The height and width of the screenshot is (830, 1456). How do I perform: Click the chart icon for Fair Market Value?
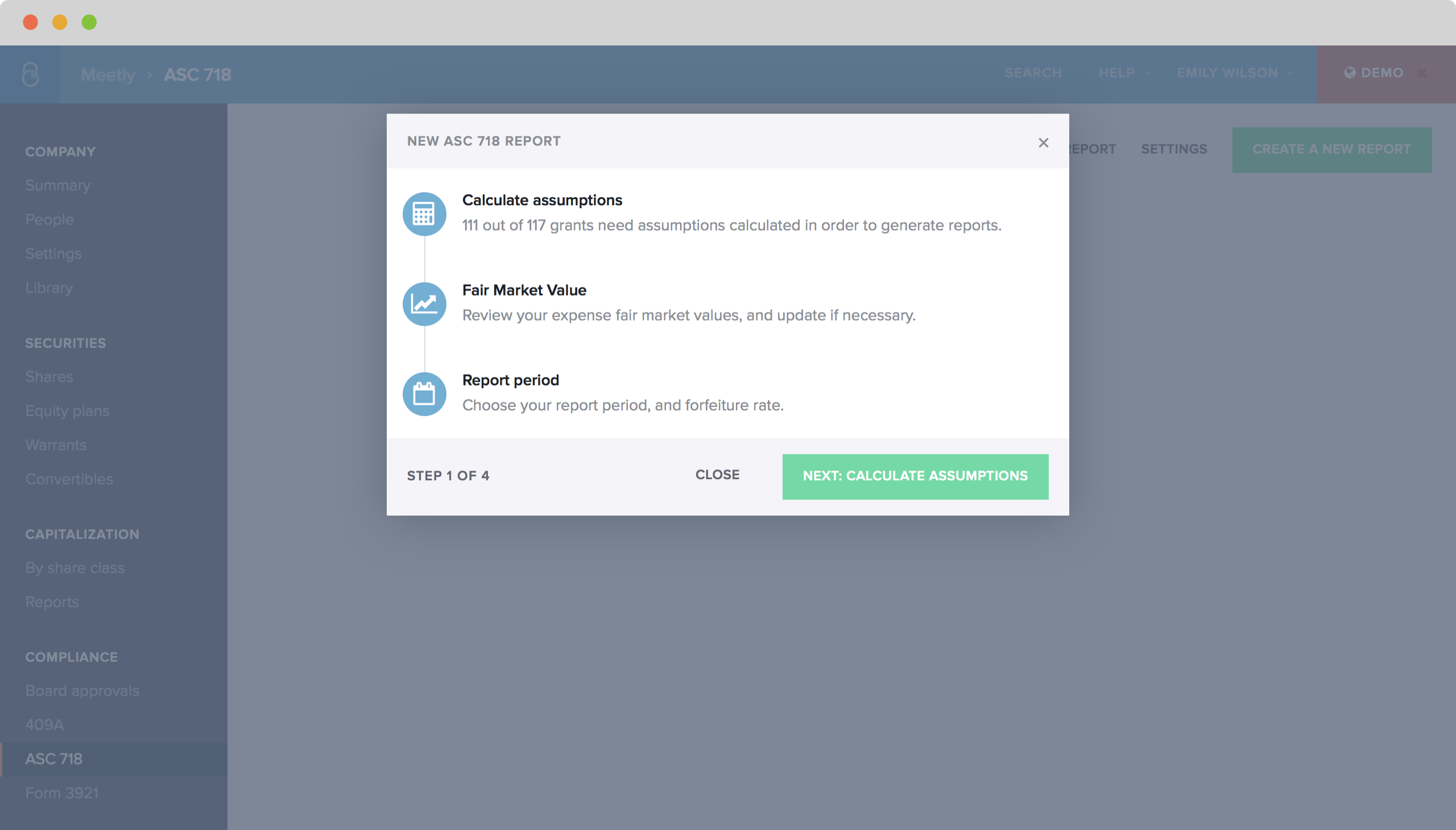424,304
